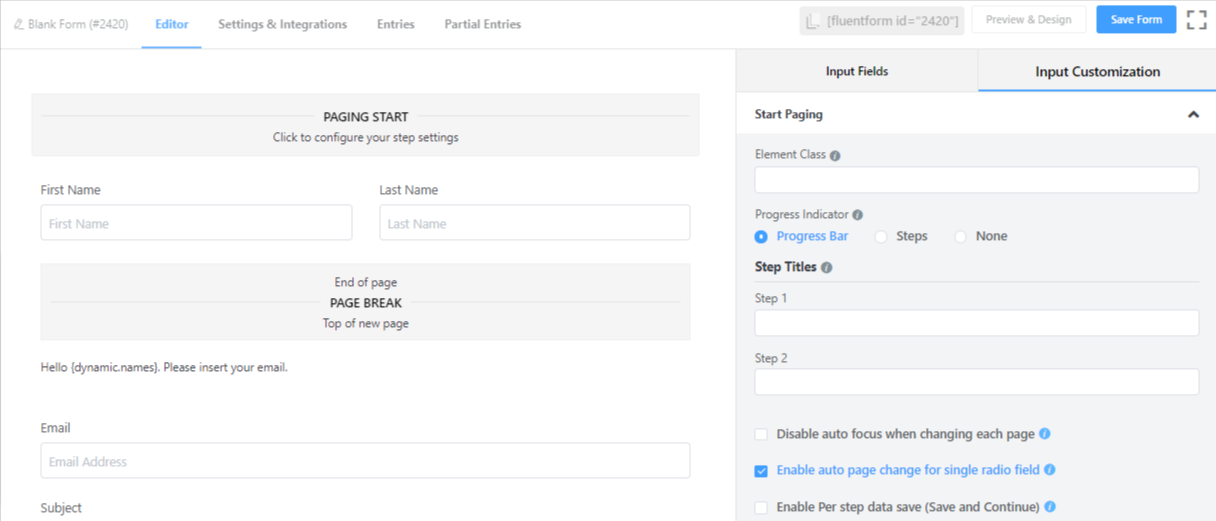
Task: Collapse the Start Paging section
Action: pos(1193,115)
